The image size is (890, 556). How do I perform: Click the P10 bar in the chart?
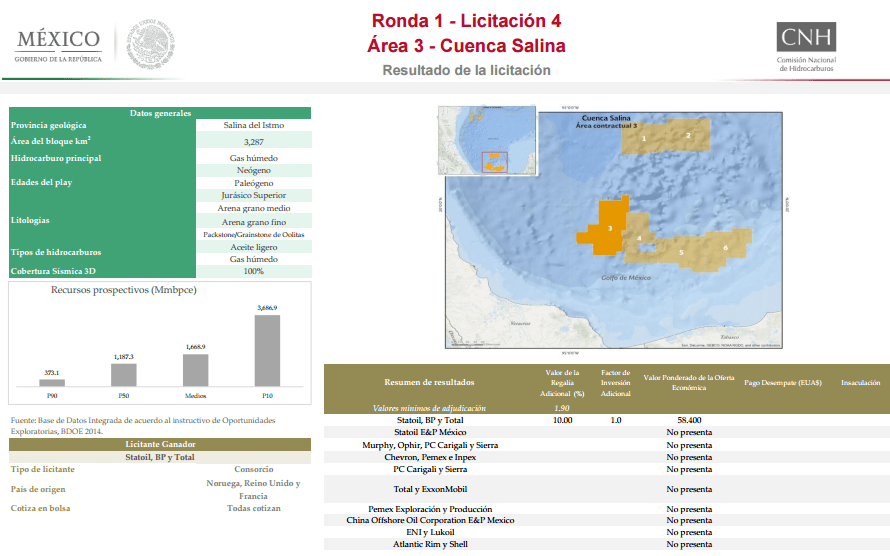pyautogui.click(x=267, y=351)
